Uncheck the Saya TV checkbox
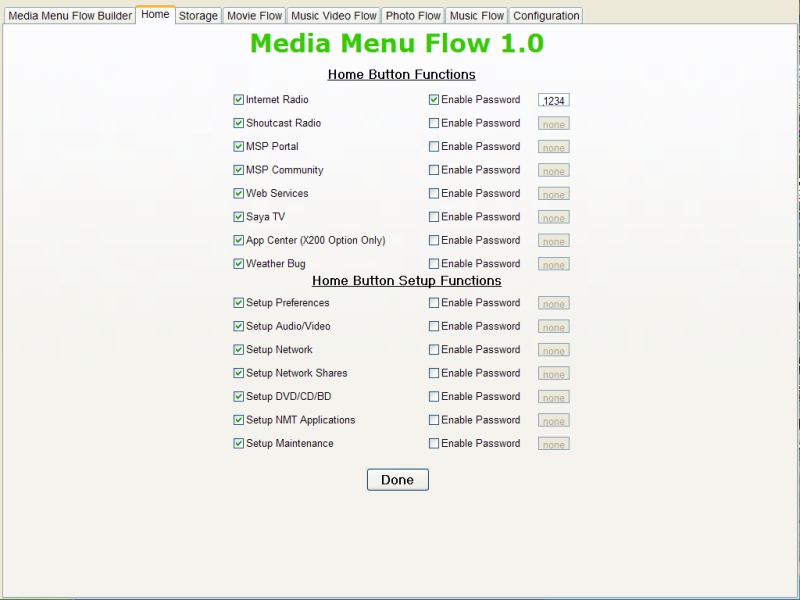This screenshot has width=800, height=600. [239, 217]
